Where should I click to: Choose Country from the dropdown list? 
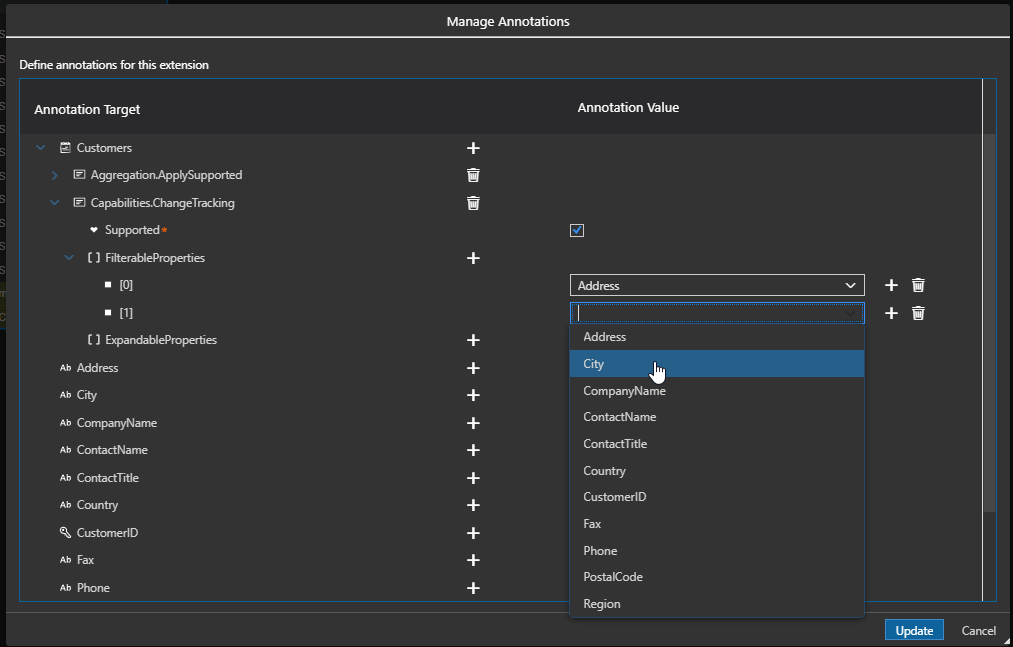tap(716, 471)
